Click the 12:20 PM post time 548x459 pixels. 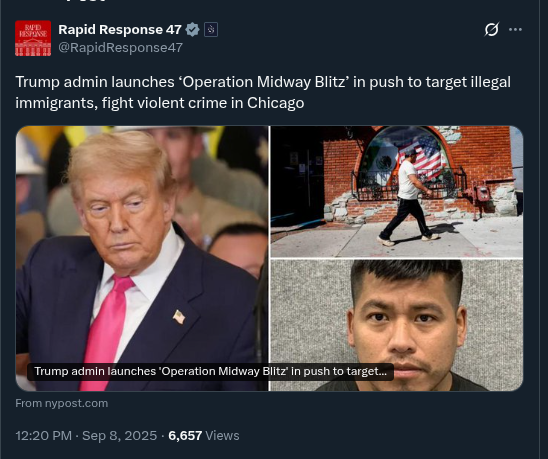(x=44, y=436)
